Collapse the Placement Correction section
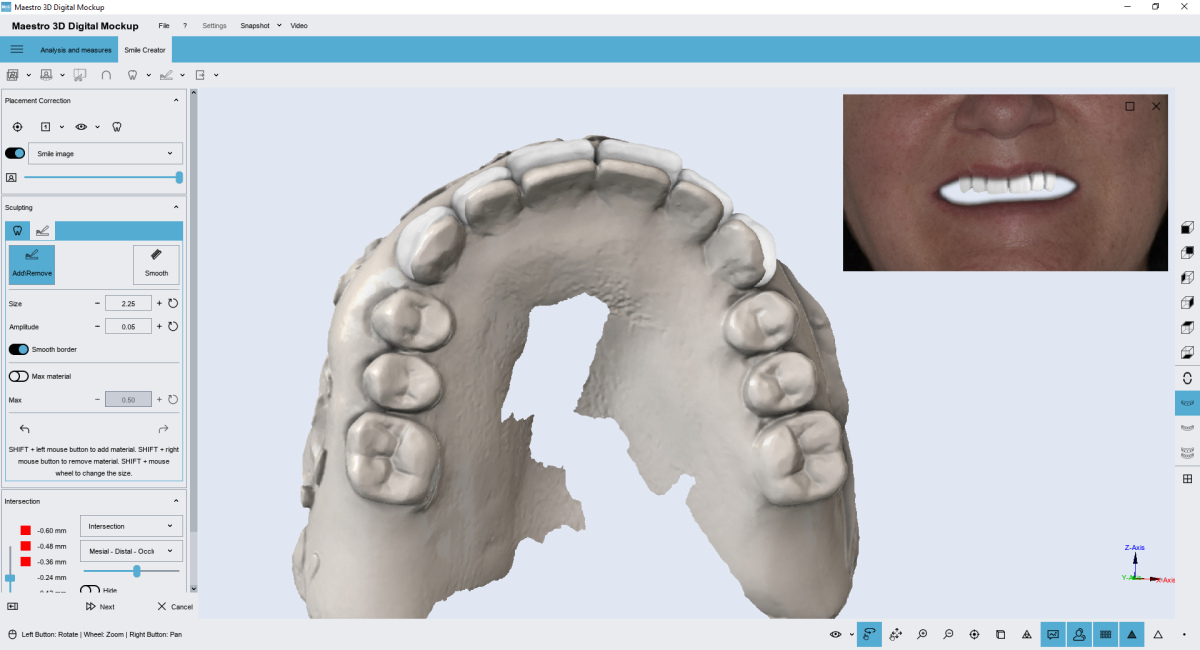This screenshot has height=650, width=1200. [177, 100]
